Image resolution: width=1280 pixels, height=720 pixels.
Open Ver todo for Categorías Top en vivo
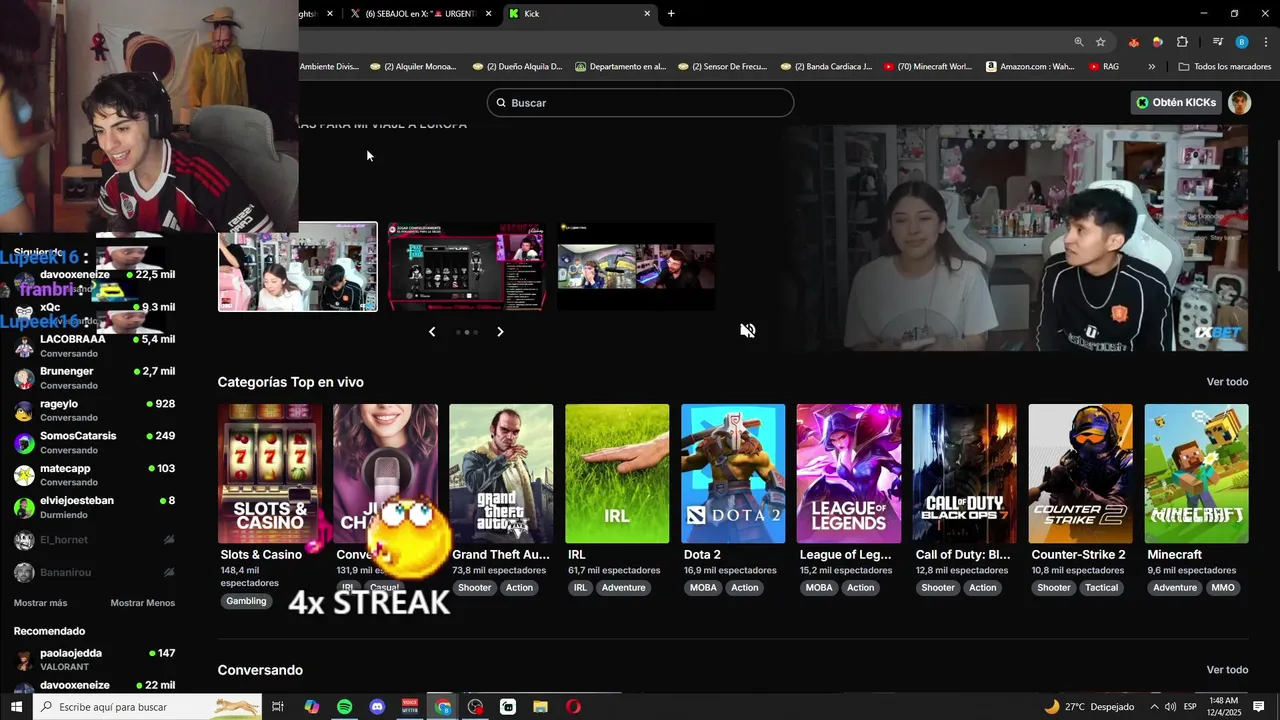click(1227, 382)
